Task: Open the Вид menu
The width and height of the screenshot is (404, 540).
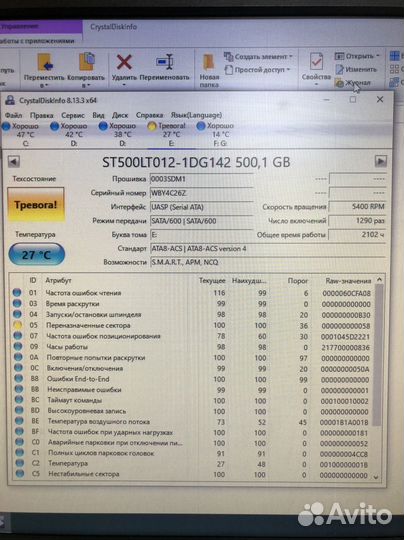Action: (x=98, y=115)
